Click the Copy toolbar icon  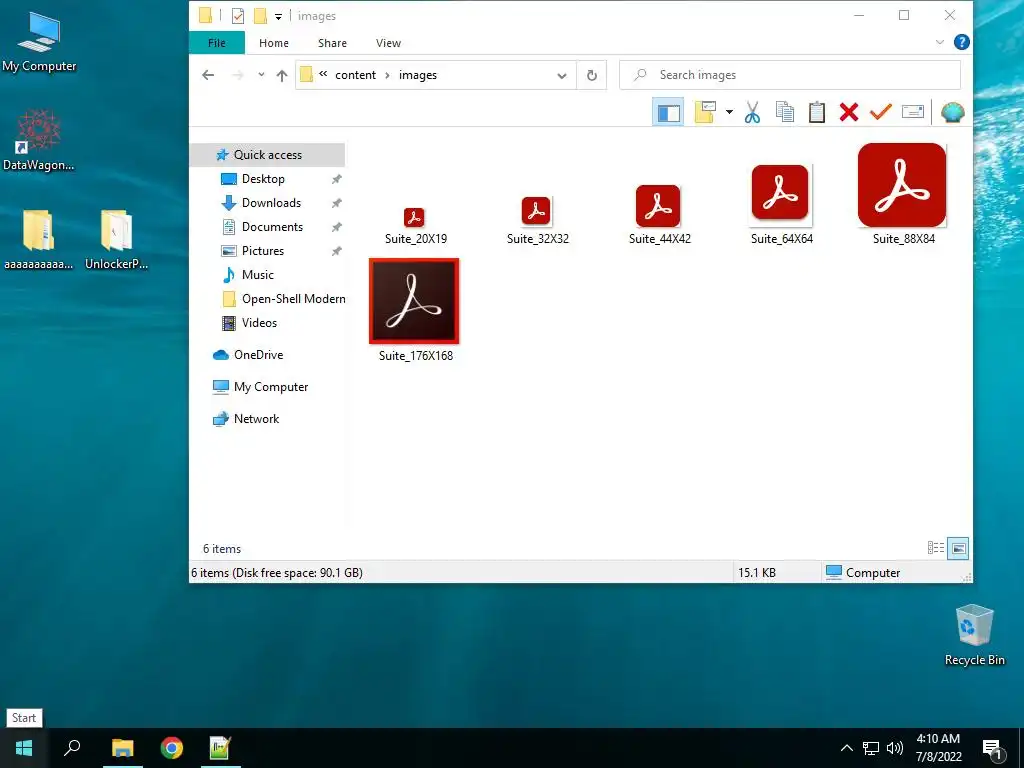click(x=784, y=112)
